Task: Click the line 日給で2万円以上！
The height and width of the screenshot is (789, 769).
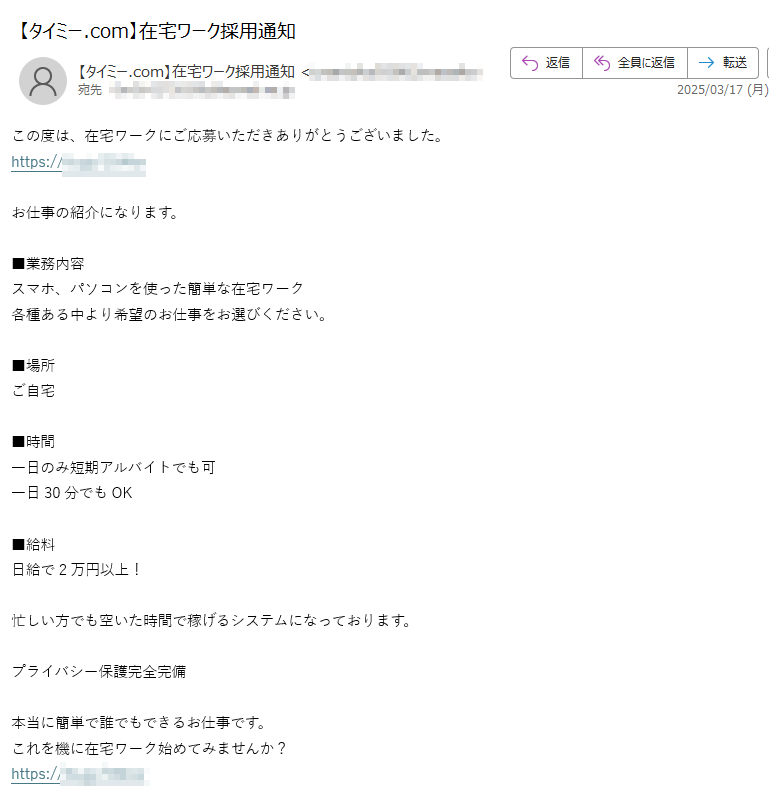Action: [x=77, y=570]
